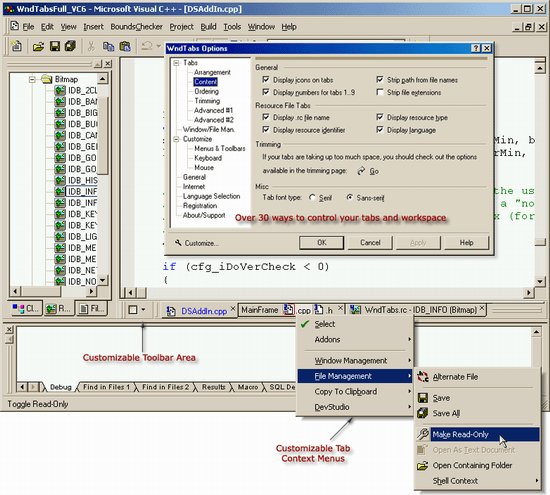This screenshot has width=550, height=495.
Task: Click the square toolbar icon left of tabs
Action: 133,309
